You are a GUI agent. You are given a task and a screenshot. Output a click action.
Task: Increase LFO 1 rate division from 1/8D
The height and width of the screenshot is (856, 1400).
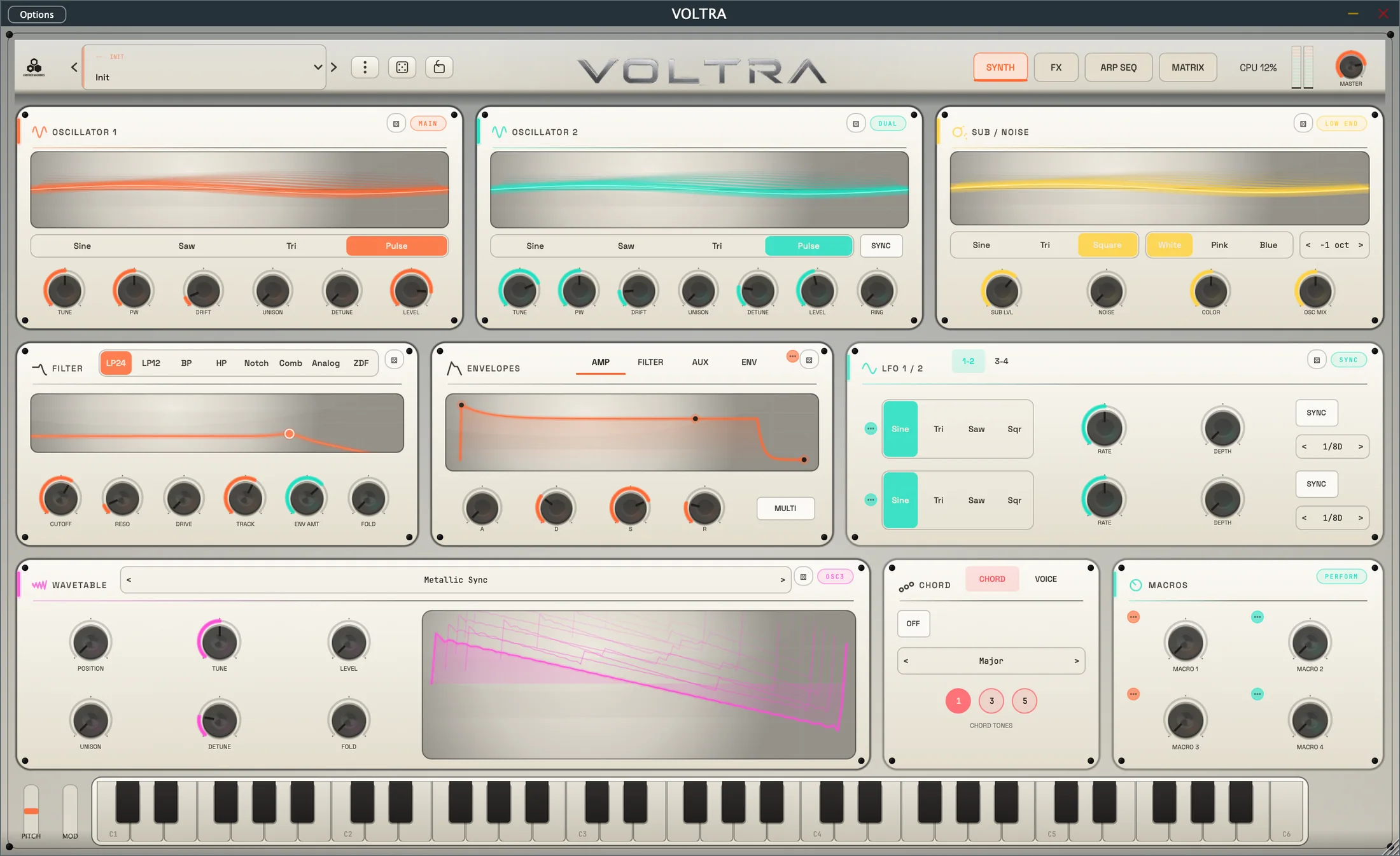pos(1361,446)
